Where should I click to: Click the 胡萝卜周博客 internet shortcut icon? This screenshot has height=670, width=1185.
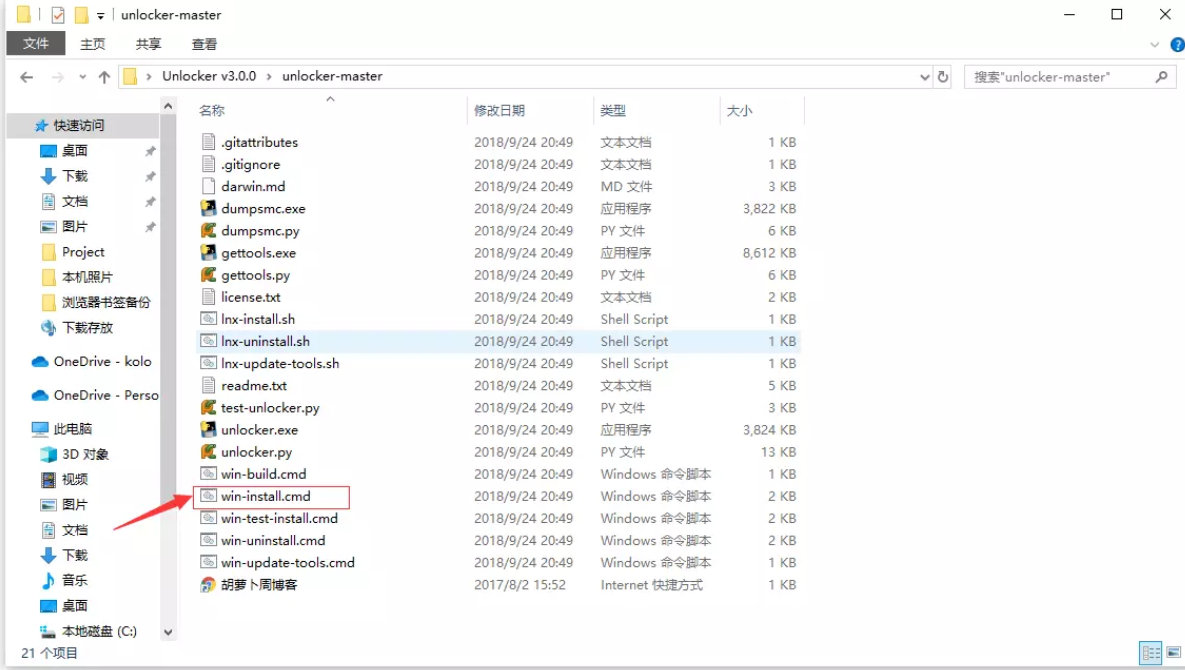coord(209,584)
